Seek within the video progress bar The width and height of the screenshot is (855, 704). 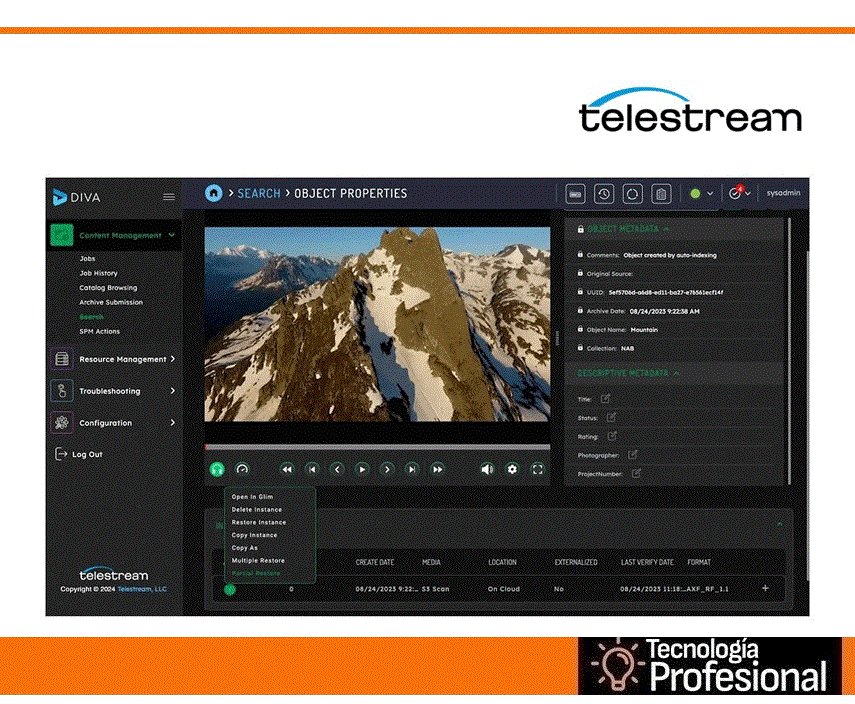pos(377,447)
